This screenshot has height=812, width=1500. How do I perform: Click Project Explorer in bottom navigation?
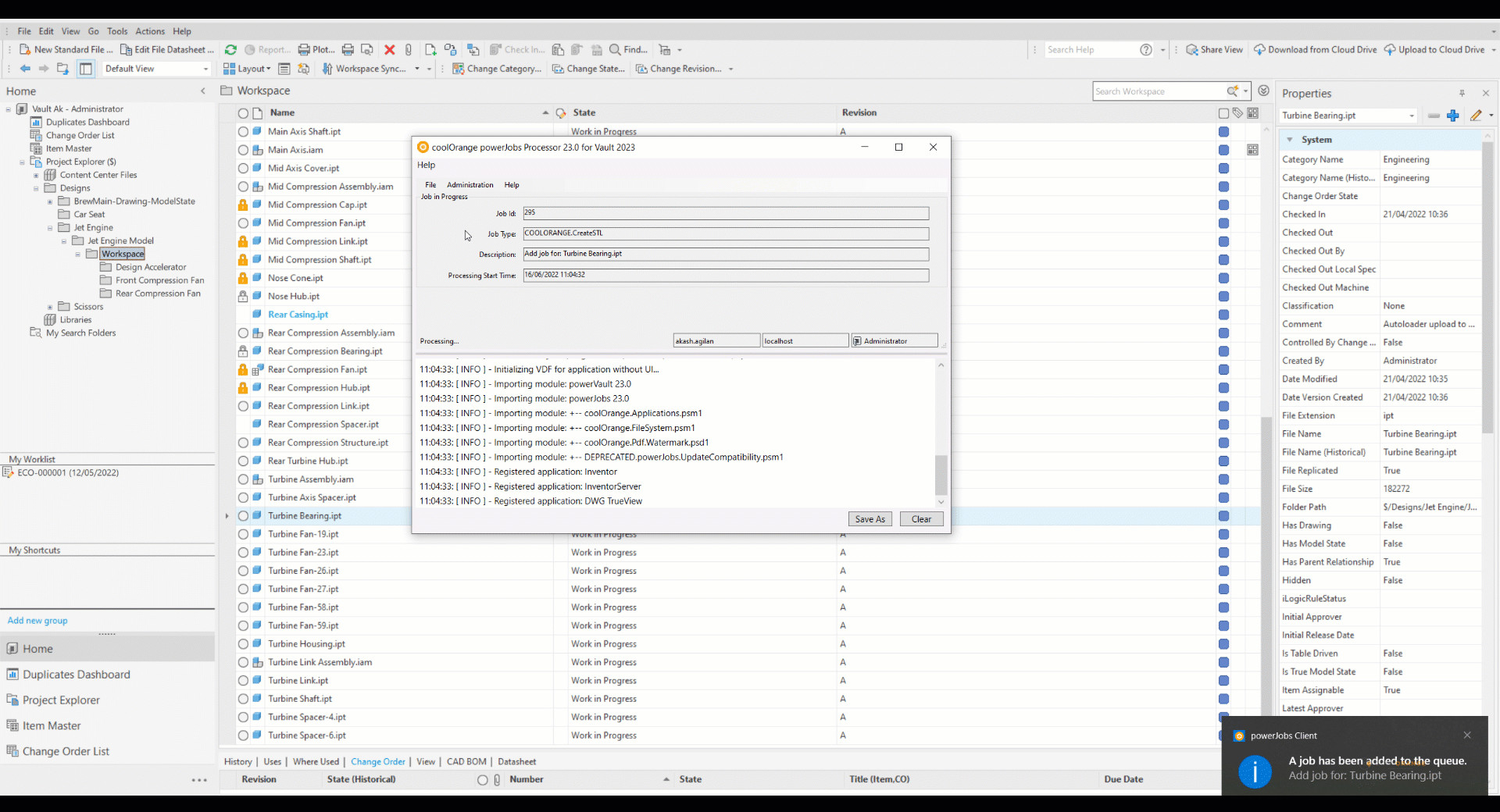(x=61, y=700)
